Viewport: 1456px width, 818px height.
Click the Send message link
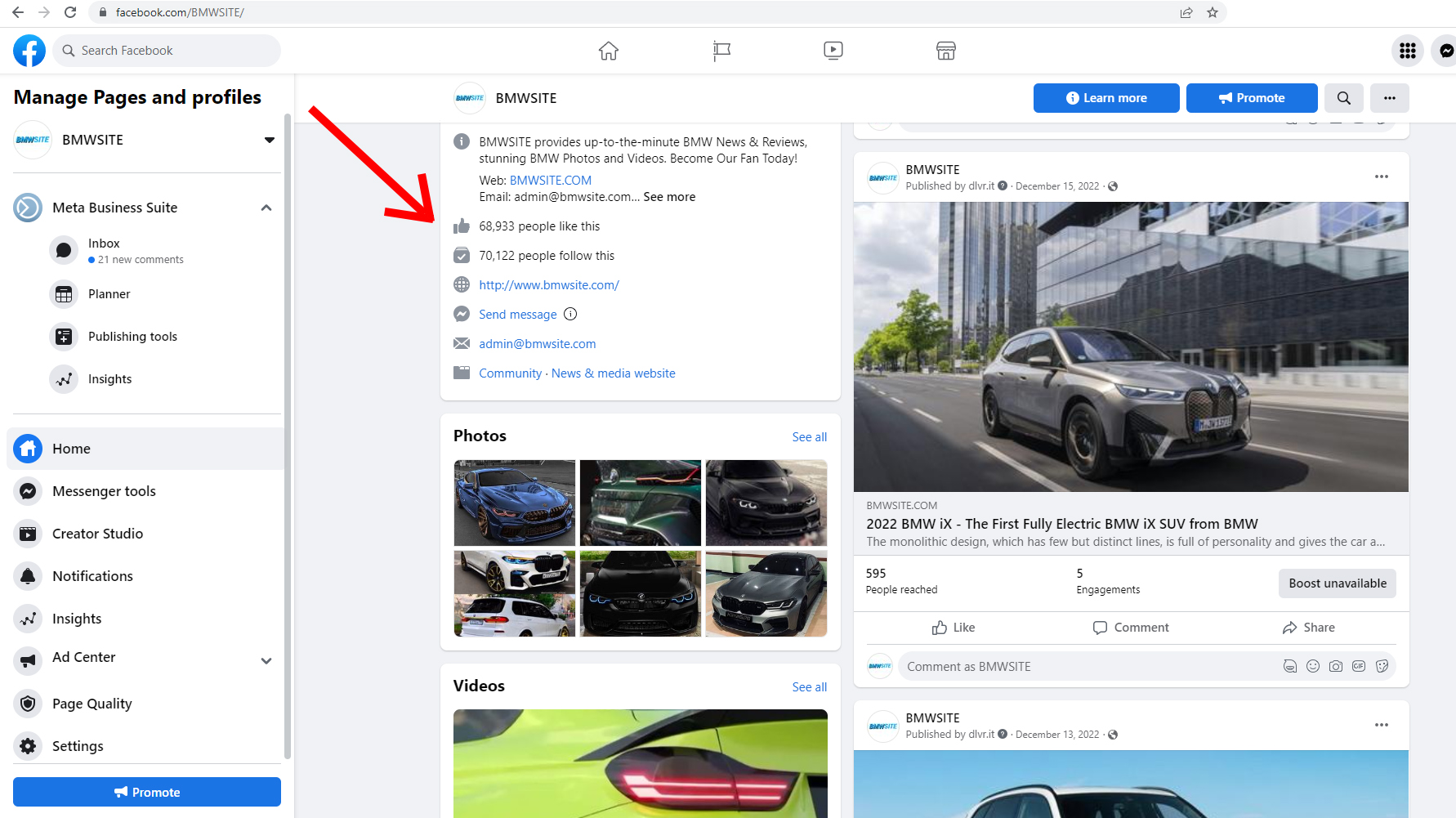click(518, 315)
